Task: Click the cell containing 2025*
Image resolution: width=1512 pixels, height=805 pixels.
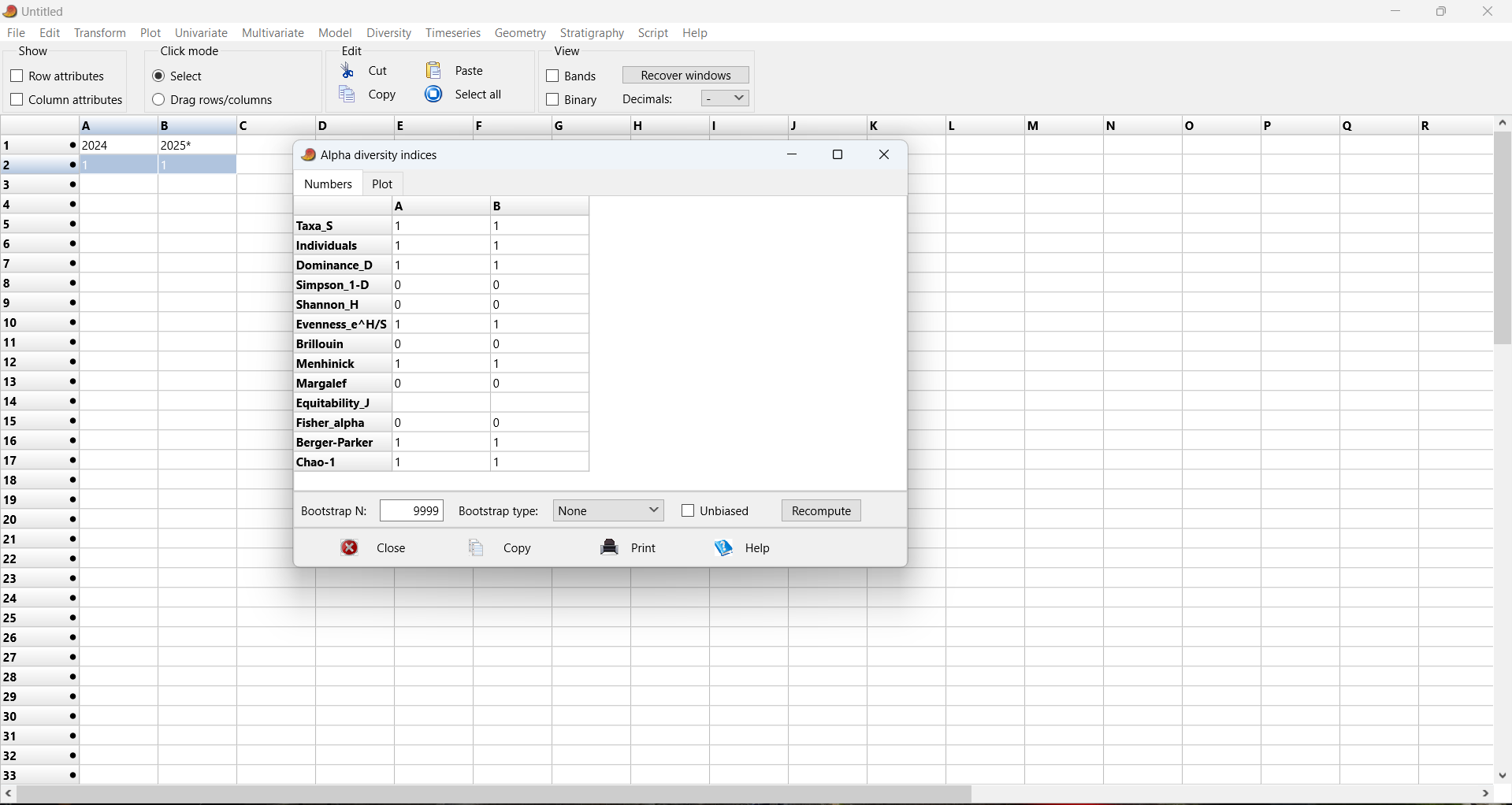Action: pos(197,146)
